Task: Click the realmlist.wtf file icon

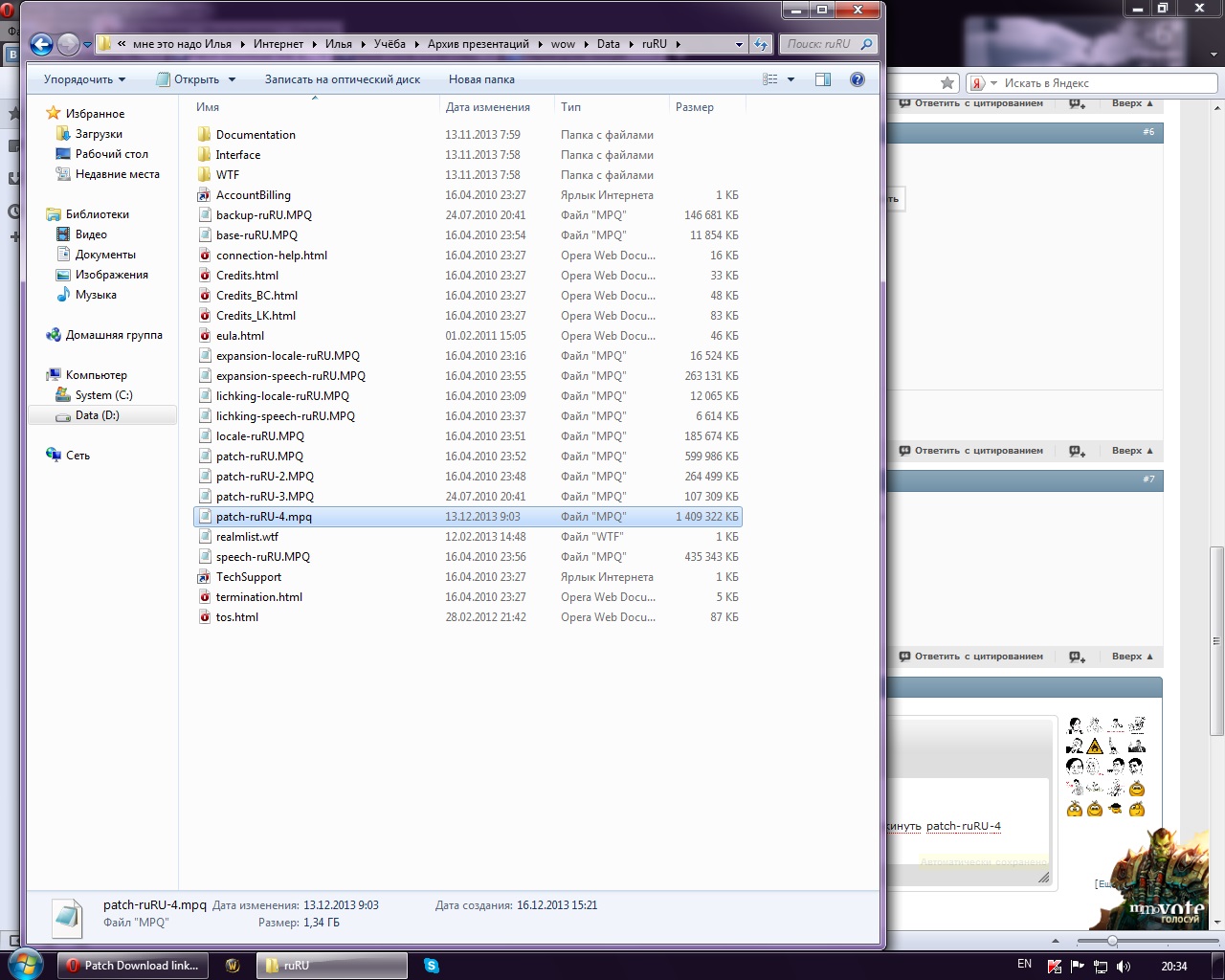Action: [x=204, y=536]
